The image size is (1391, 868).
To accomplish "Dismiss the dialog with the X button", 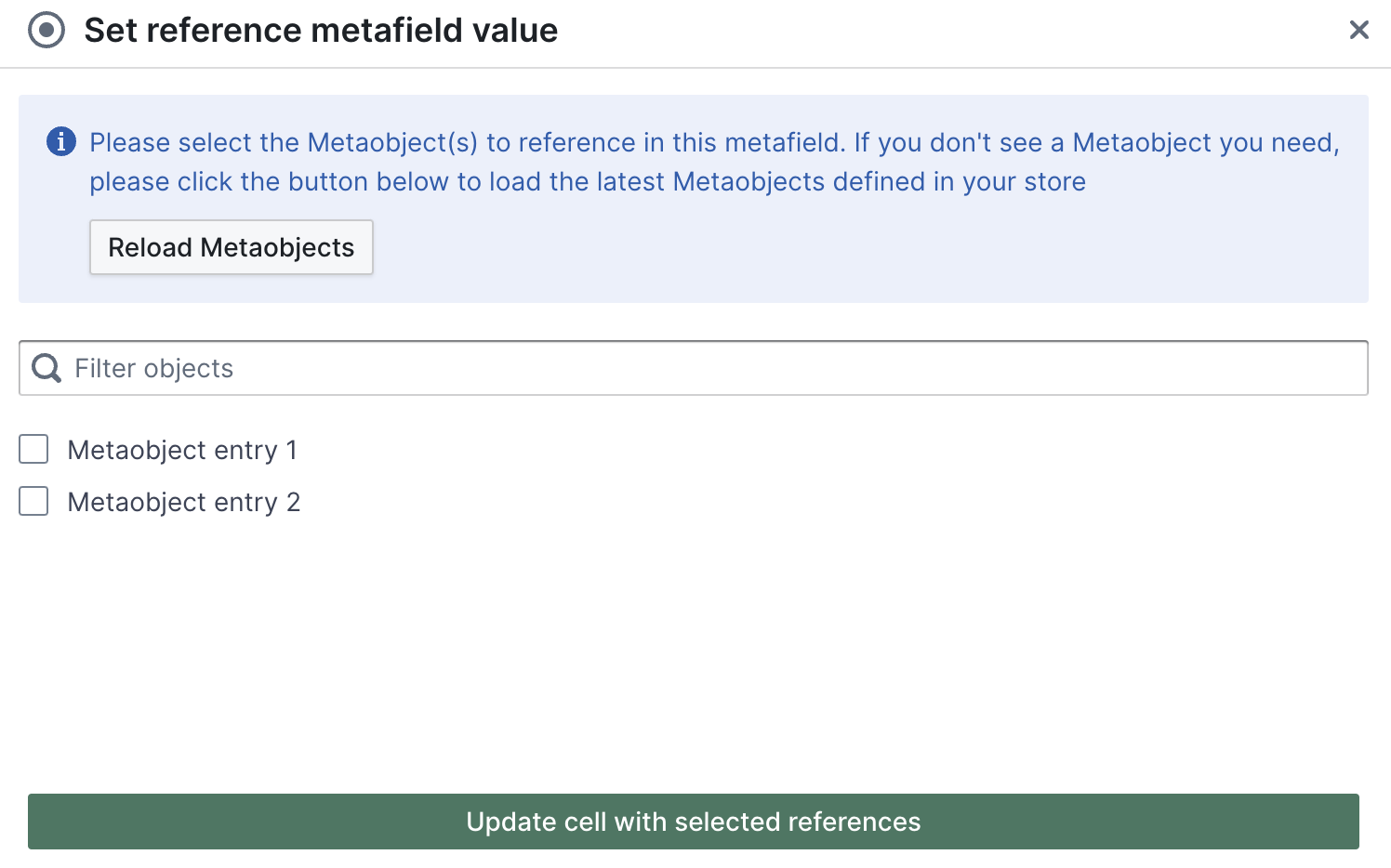I will click(1358, 30).
